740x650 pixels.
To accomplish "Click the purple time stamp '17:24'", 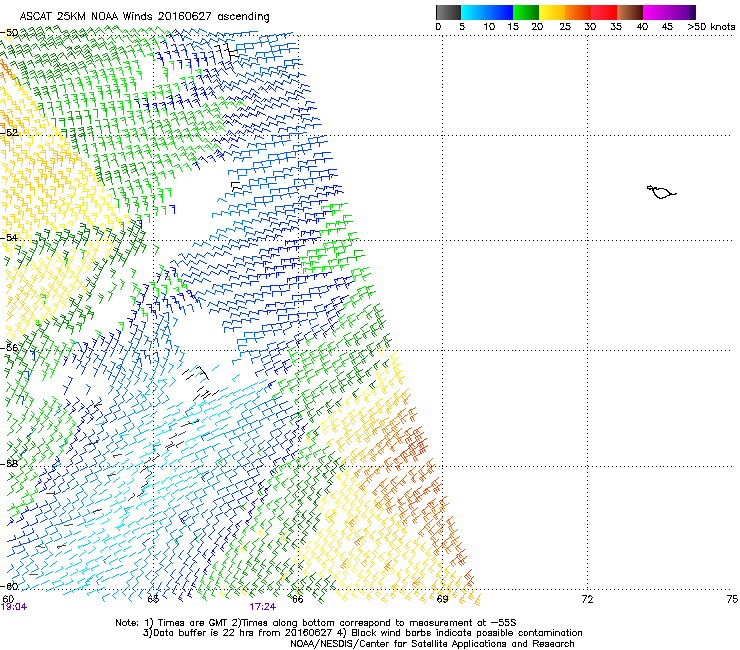I will tap(262, 607).
